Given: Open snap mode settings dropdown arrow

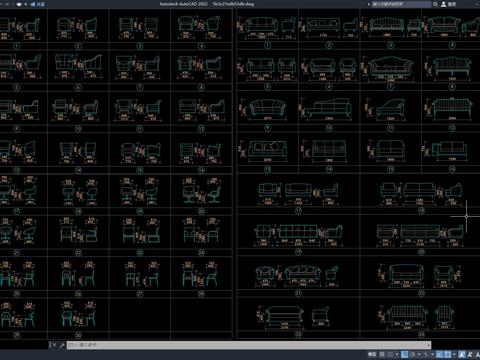Looking at the screenshot, I should click(397, 354).
